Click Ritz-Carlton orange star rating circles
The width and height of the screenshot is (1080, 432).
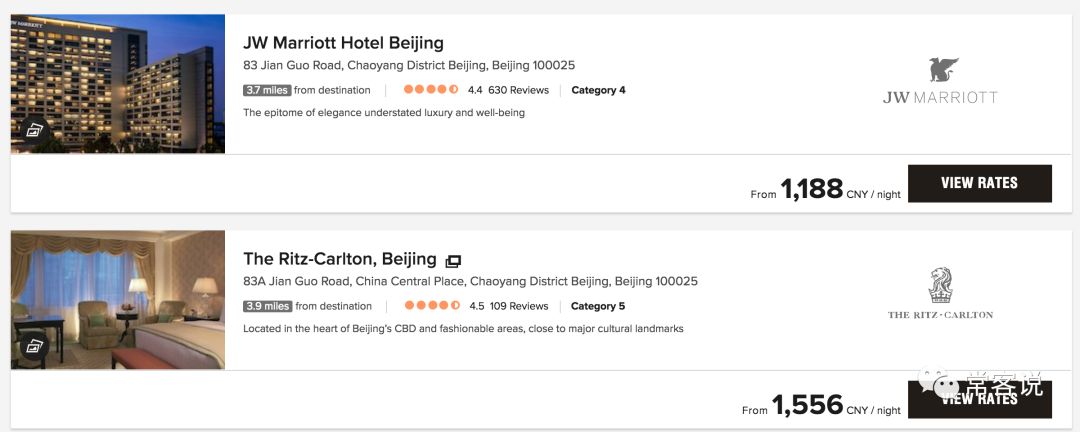(x=431, y=306)
